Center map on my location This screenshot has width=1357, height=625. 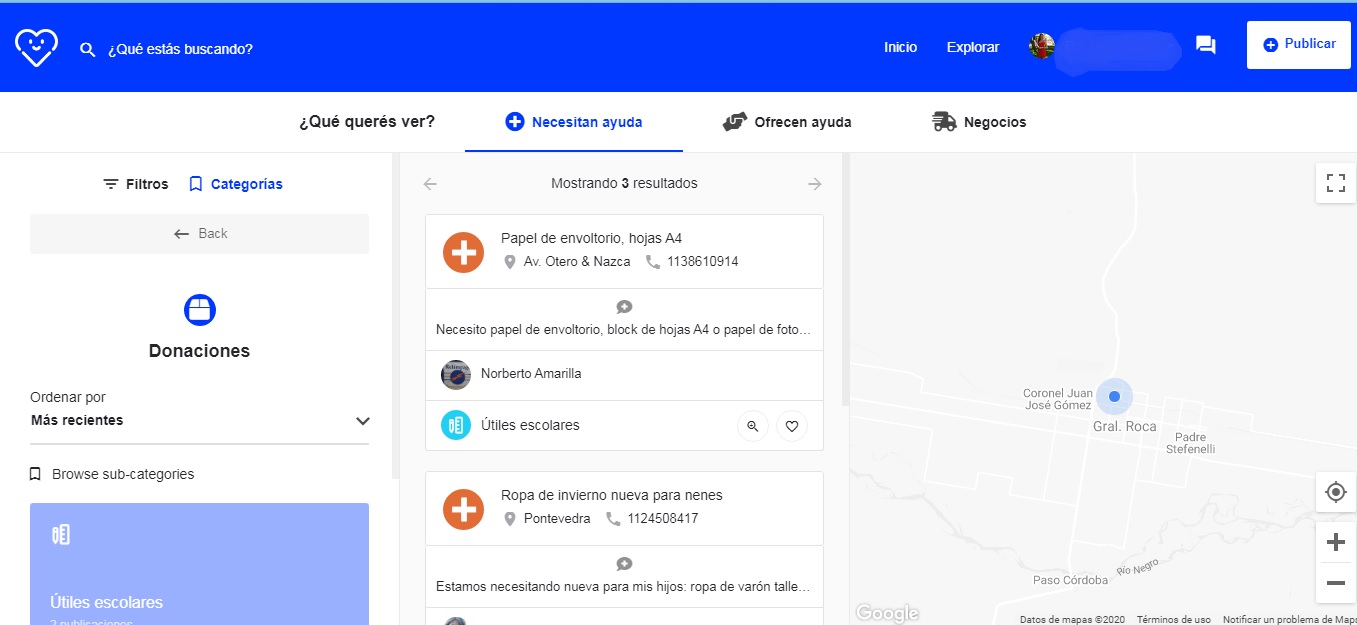click(1335, 492)
